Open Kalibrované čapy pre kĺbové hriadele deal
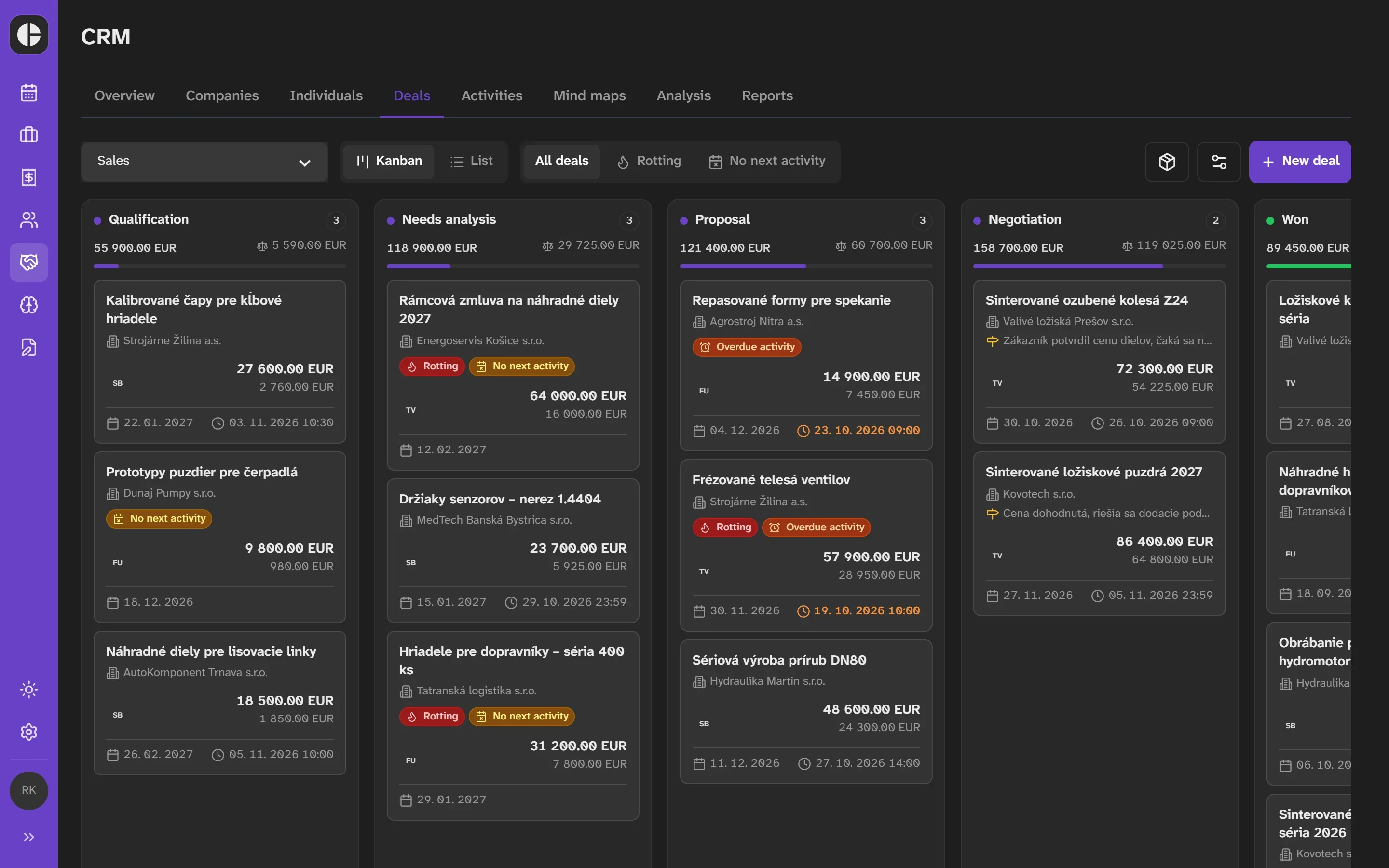Image resolution: width=1389 pixels, height=868 pixels. pos(220,362)
